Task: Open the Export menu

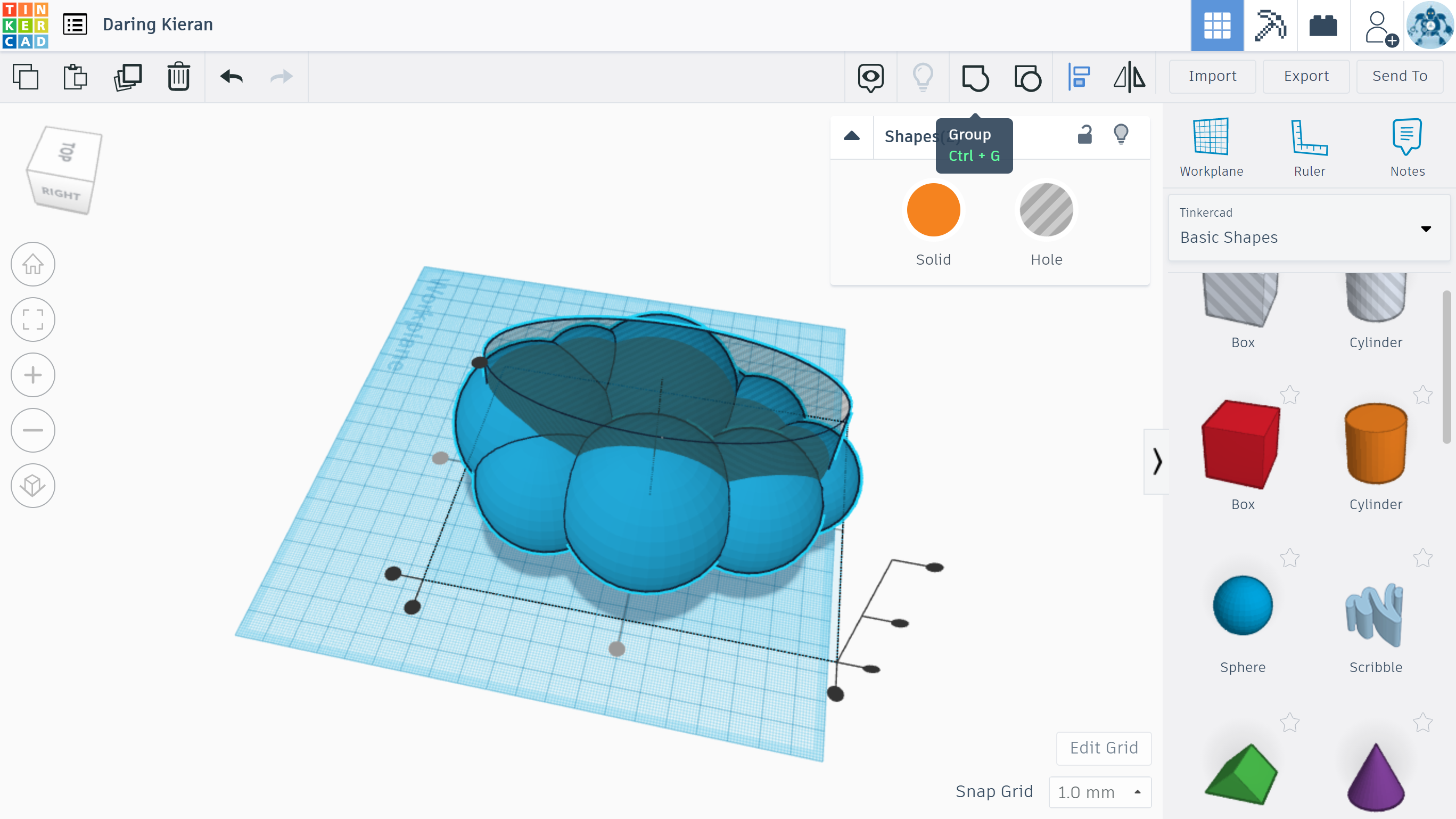Action: click(1306, 76)
